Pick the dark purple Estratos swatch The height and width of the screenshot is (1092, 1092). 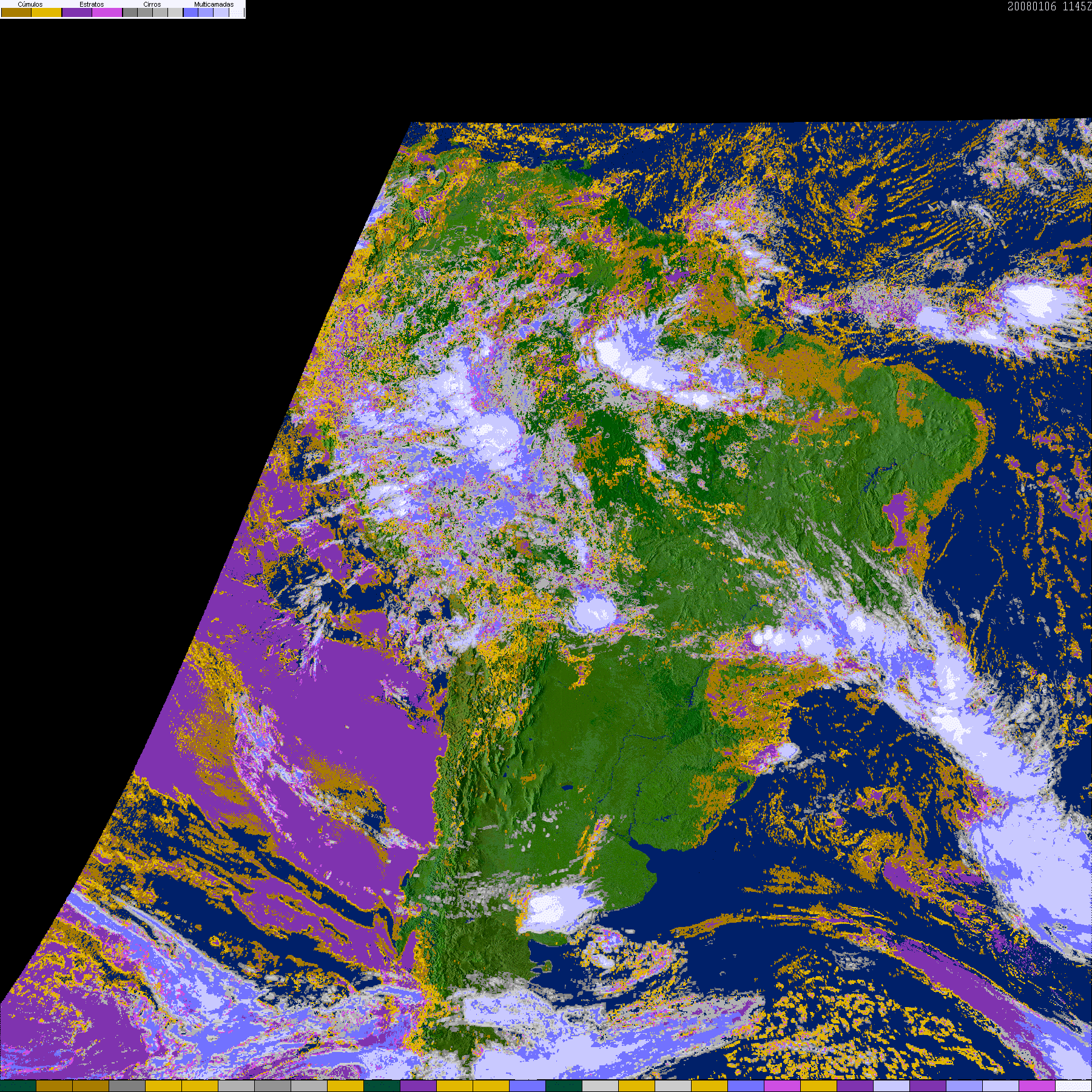(x=77, y=12)
